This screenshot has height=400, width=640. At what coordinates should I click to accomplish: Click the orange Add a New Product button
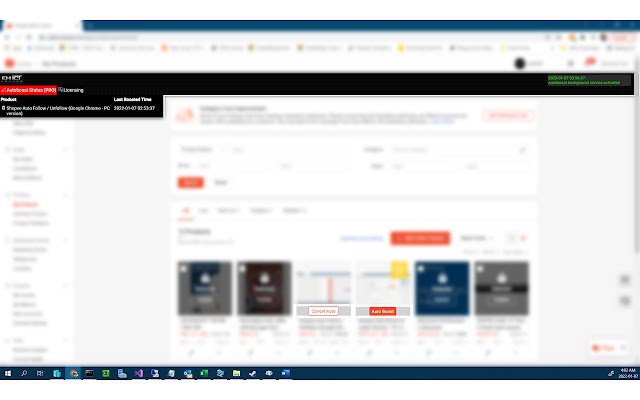click(420, 238)
